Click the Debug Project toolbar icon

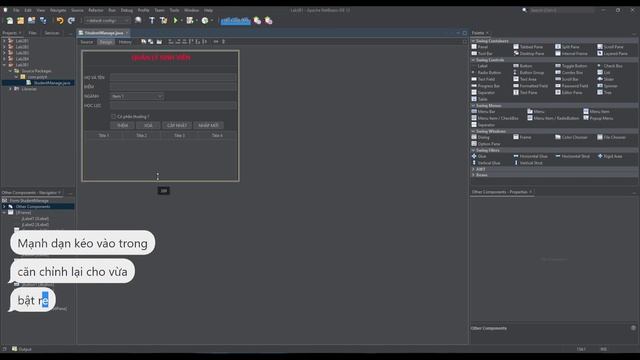[x=190, y=20]
